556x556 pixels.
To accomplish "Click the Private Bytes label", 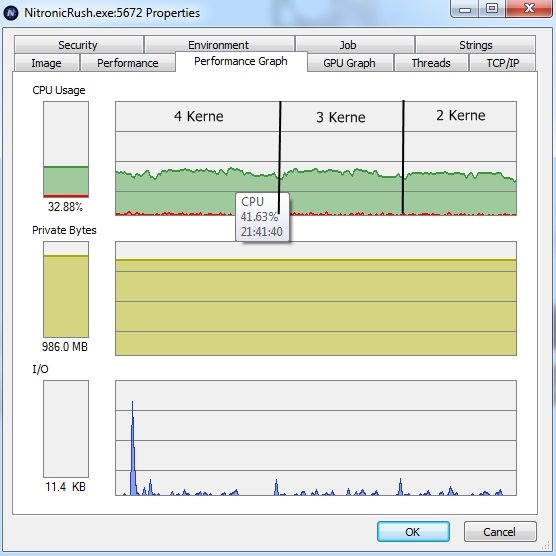I will pyautogui.click(x=64, y=230).
